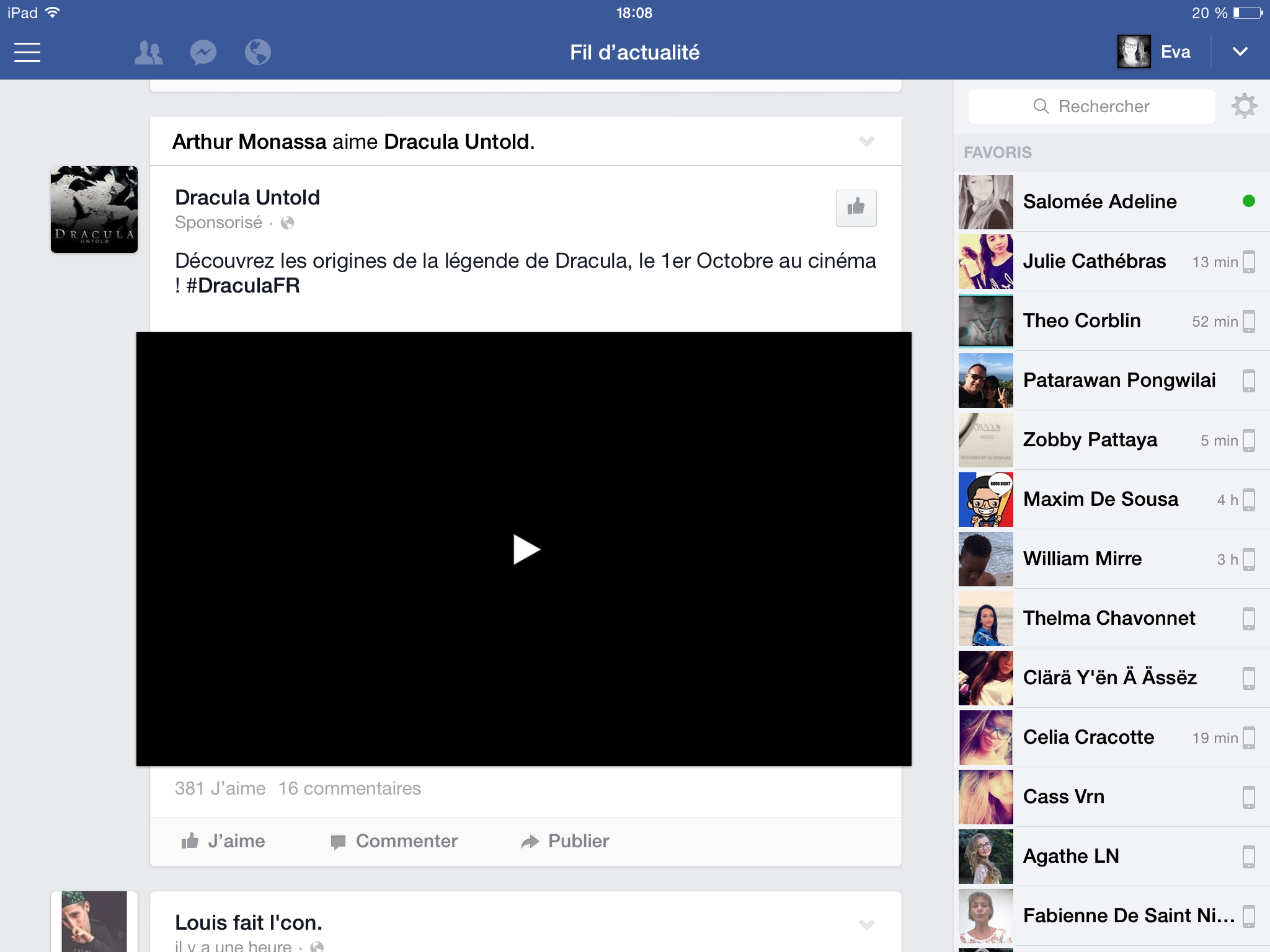
Task: Tap mobile phone icon beside Patarawan Pongwilai
Action: tap(1249, 381)
